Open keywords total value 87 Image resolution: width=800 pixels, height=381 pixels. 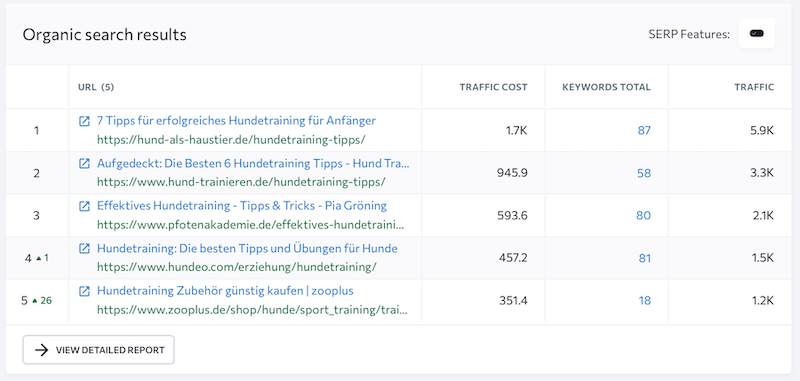[x=644, y=131]
